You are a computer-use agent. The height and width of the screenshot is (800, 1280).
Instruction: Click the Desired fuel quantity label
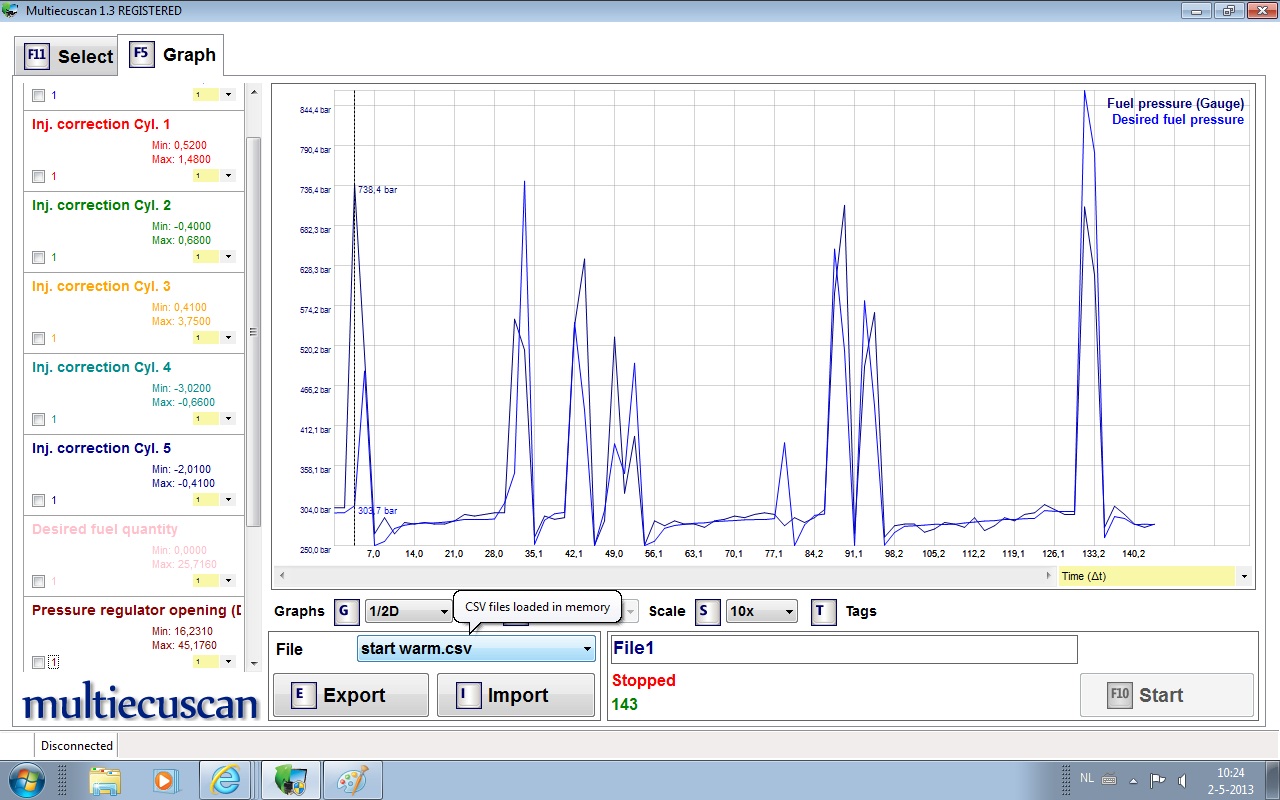[x=105, y=529]
